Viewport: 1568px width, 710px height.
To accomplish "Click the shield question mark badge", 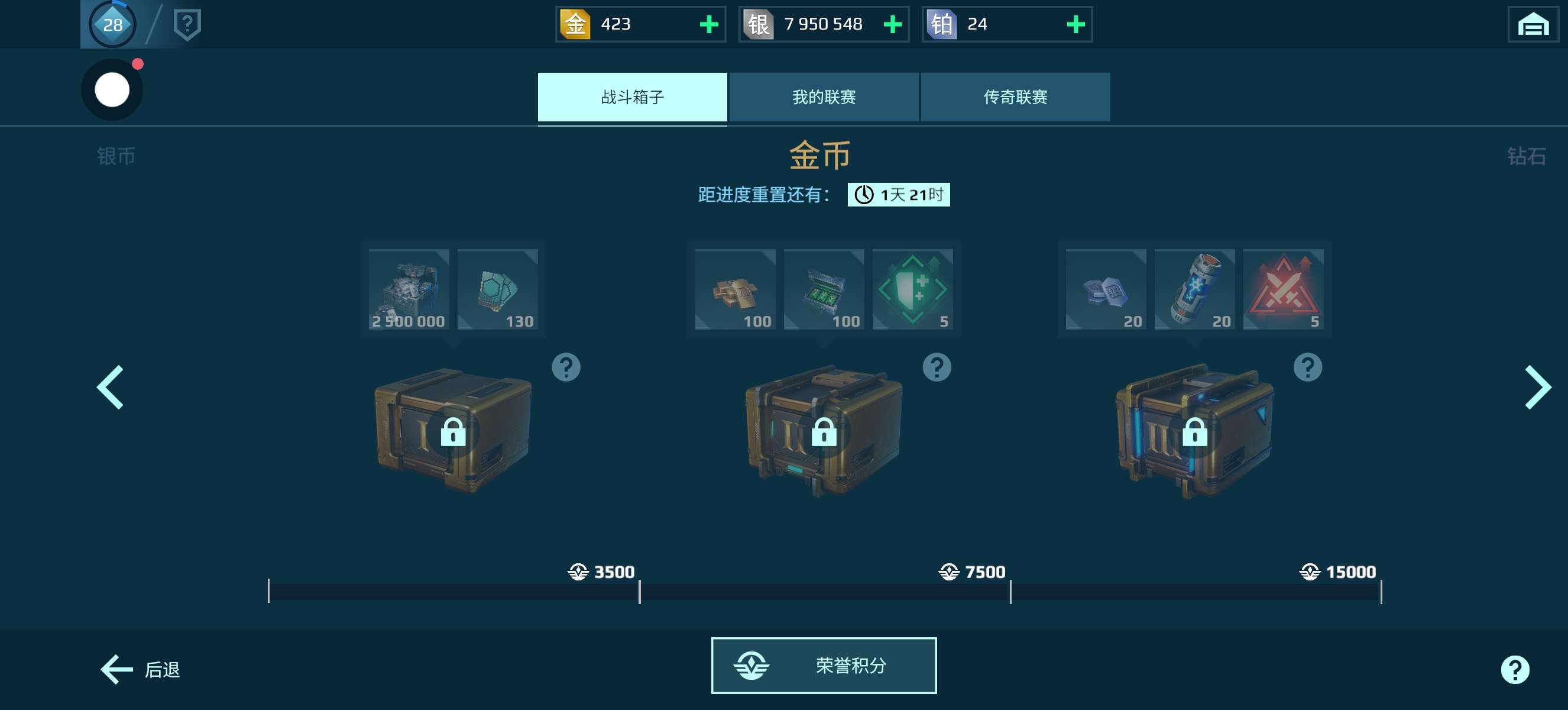I will click(187, 25).
